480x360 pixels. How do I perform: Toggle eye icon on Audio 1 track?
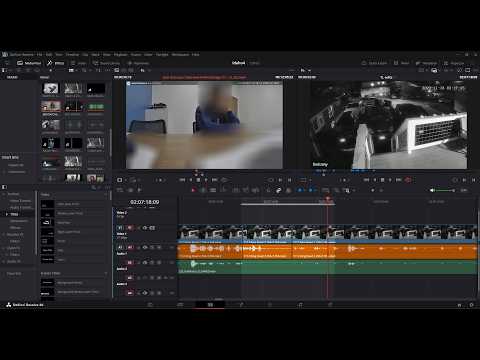[x=145, y=247]
